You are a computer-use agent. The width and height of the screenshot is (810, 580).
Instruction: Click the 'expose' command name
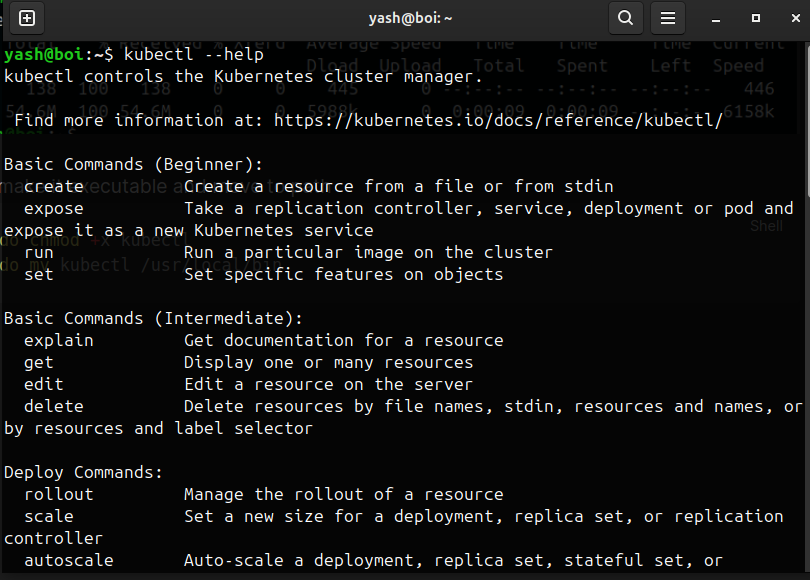54,208
